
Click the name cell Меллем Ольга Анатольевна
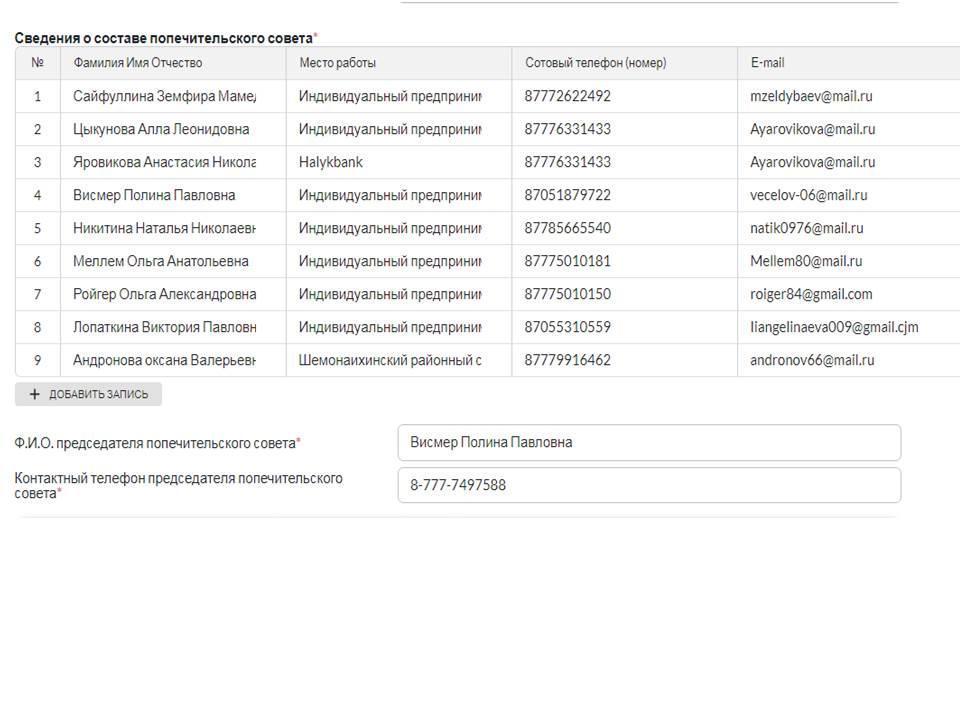(173, 261)
